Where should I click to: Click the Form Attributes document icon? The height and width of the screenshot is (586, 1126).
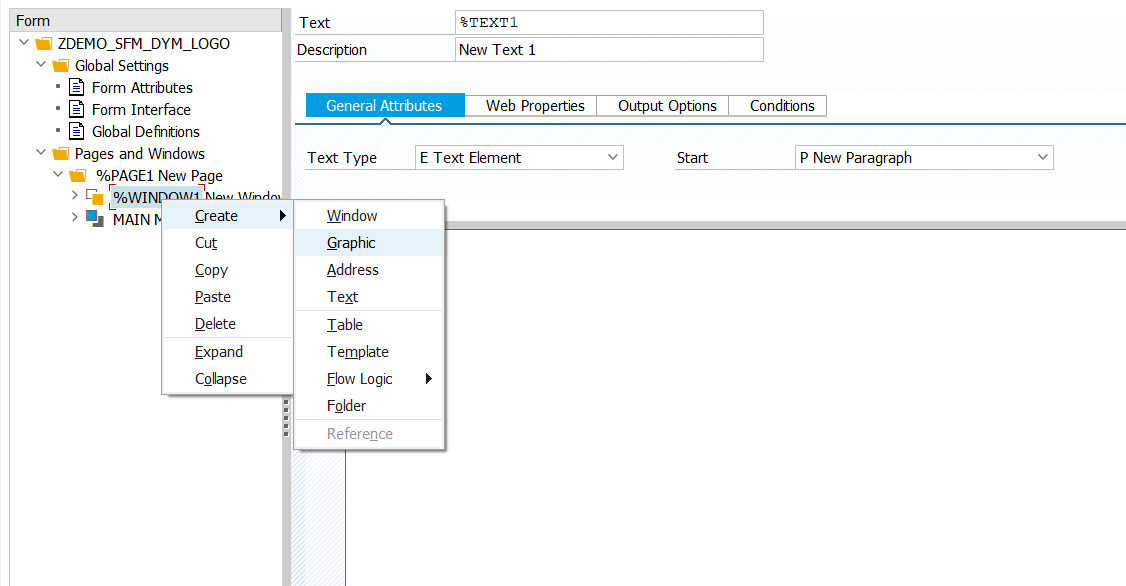tap(76, 88)
